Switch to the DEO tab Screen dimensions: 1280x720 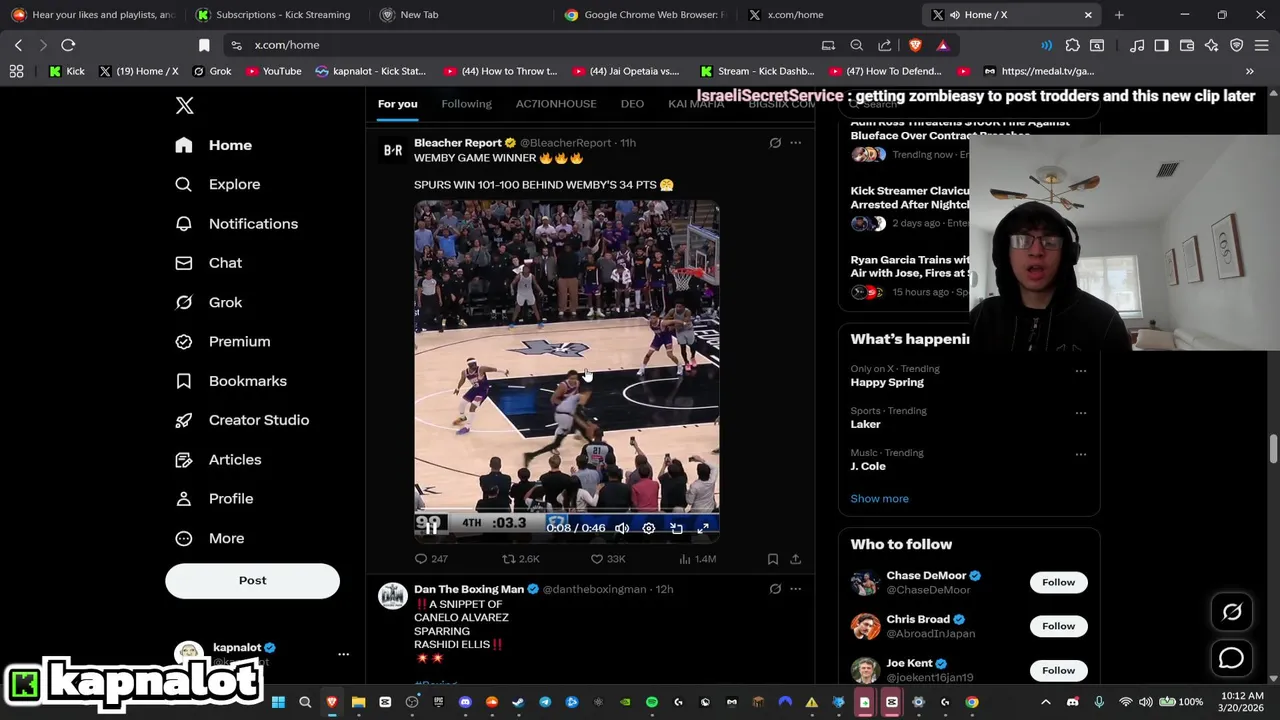[x=632, y=104]
